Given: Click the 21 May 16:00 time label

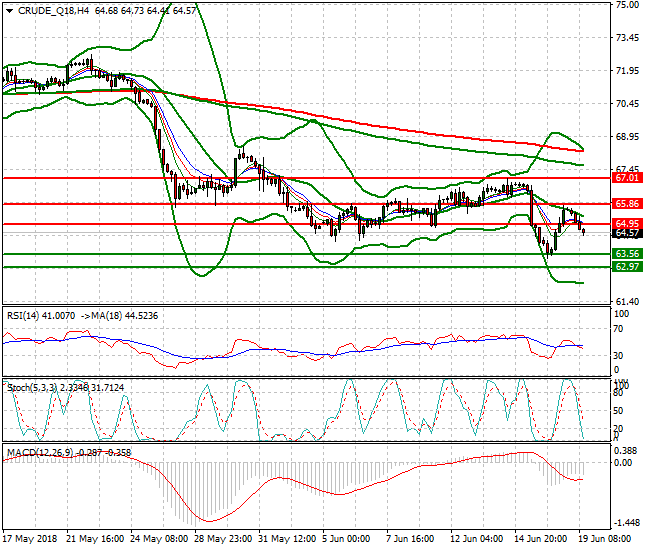Looking at the screenshot, I should pos(95,539).
